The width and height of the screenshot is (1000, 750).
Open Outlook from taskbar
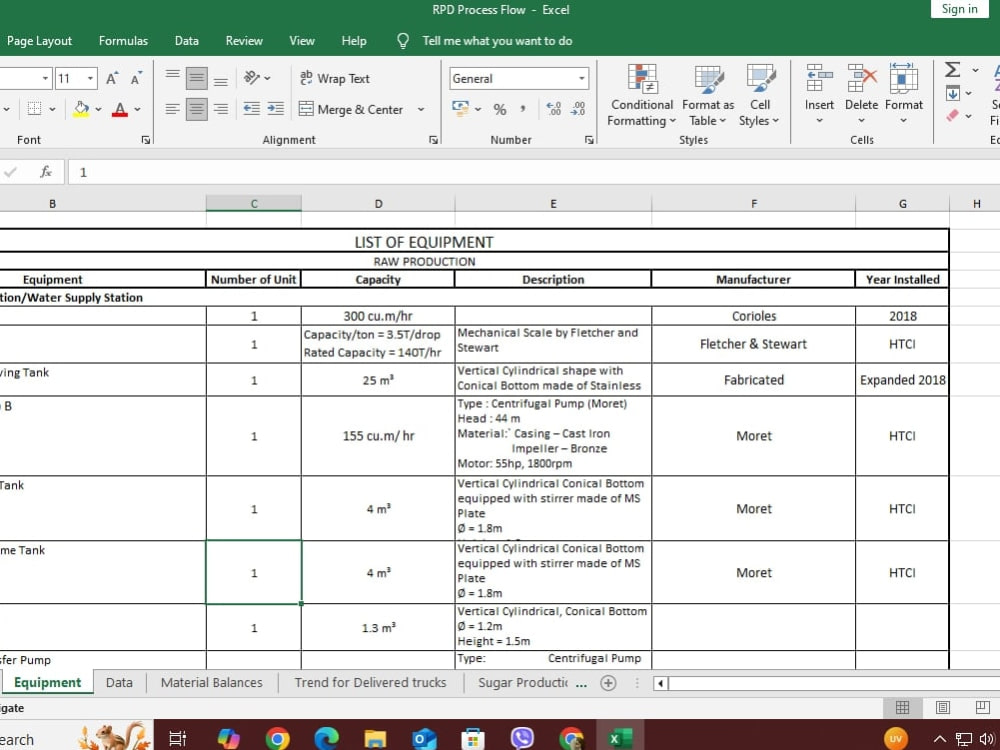(x=423, y=739)
